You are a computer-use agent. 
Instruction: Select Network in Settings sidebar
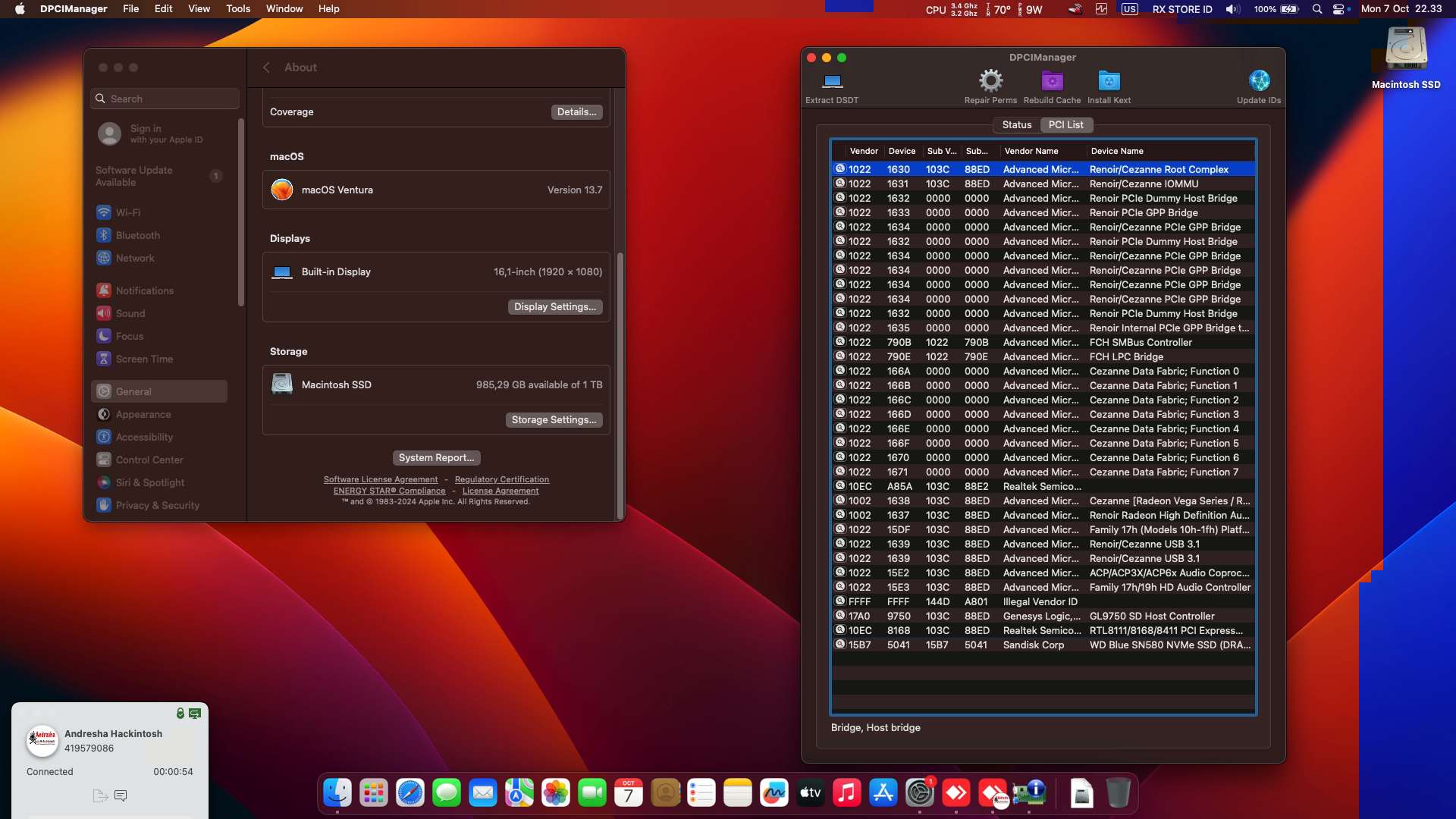tap(159, 258)
